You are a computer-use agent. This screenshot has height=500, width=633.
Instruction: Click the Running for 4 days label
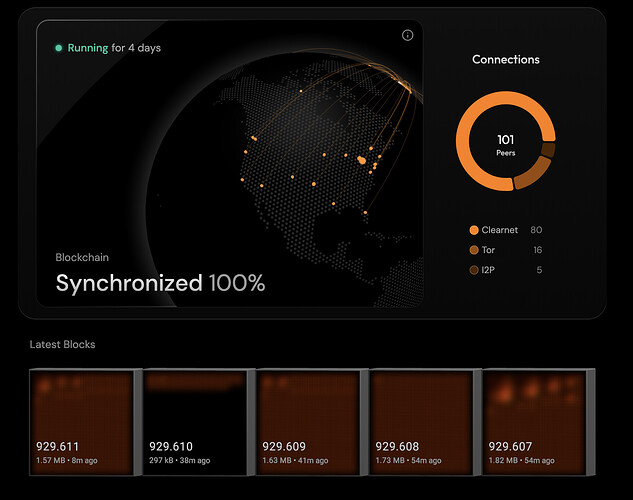pos(113,48)
